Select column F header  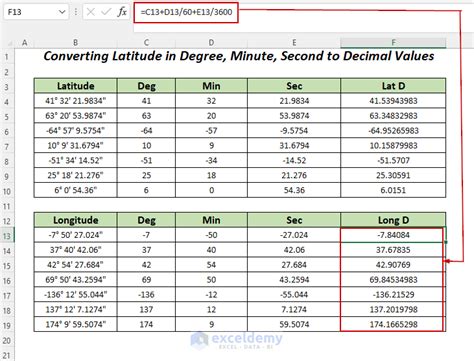(393, 43)
